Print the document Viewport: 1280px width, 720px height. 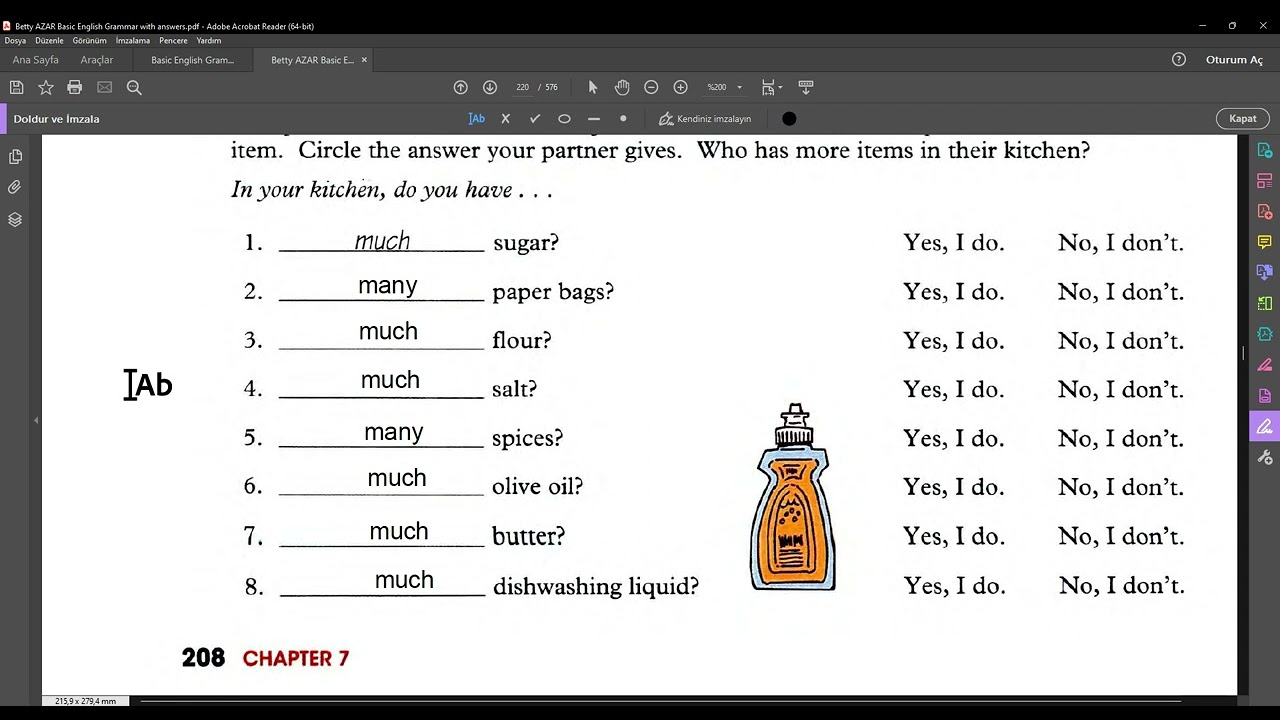click(74, 87)
